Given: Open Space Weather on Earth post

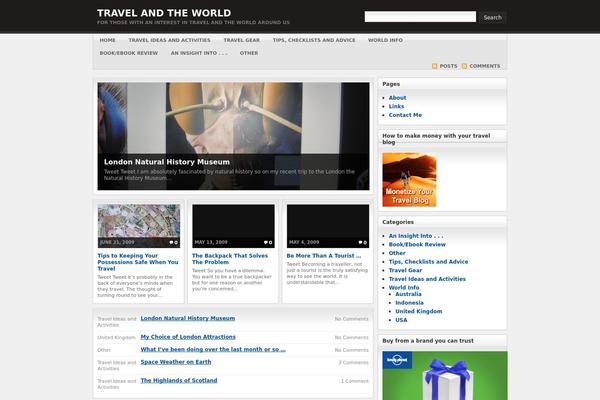Looking at the screenshot, I should click(x=176, y=362).
